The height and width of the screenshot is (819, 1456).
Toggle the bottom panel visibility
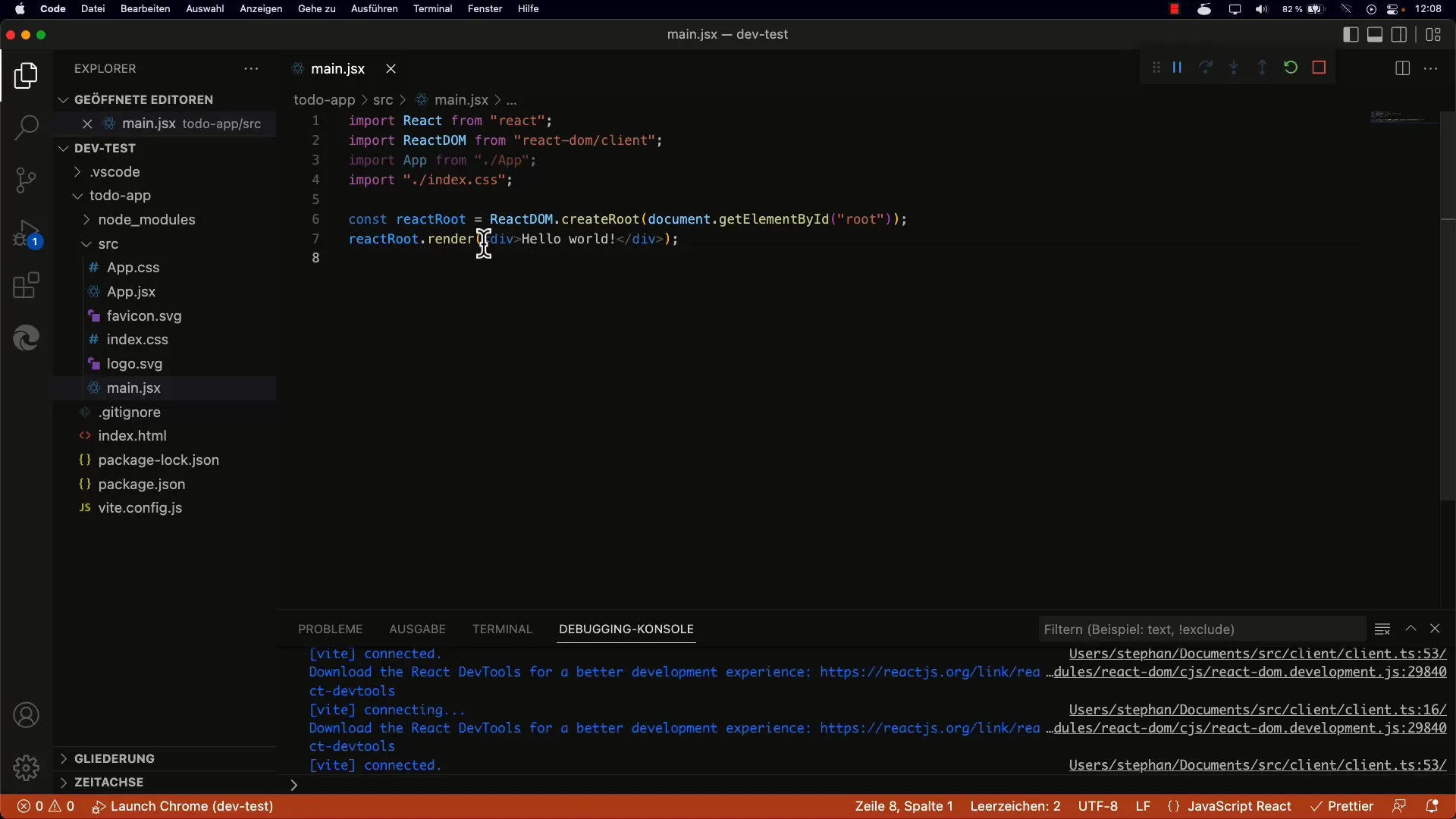point(1375,34)
